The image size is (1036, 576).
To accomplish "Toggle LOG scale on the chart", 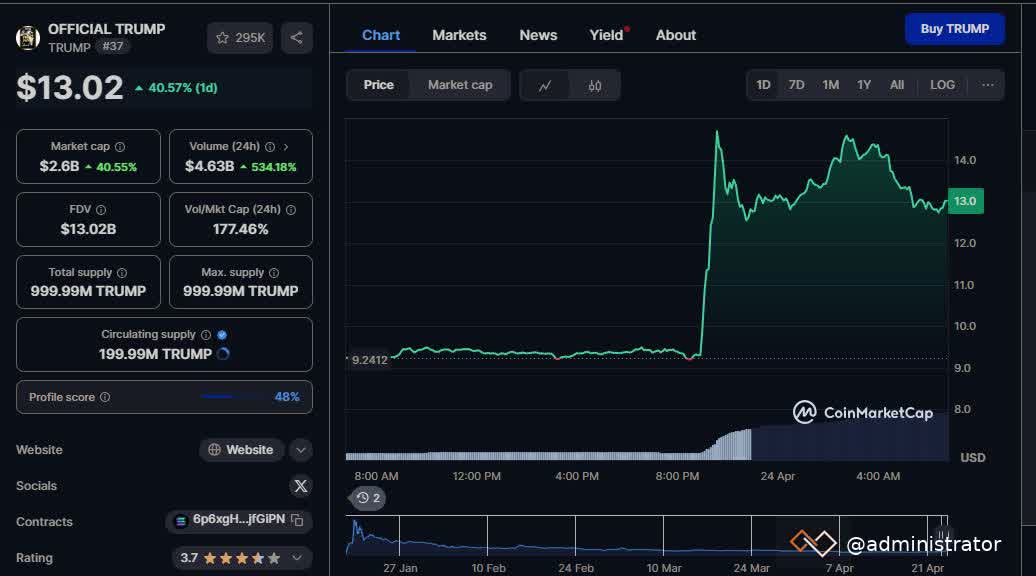I will pos(942,85).
